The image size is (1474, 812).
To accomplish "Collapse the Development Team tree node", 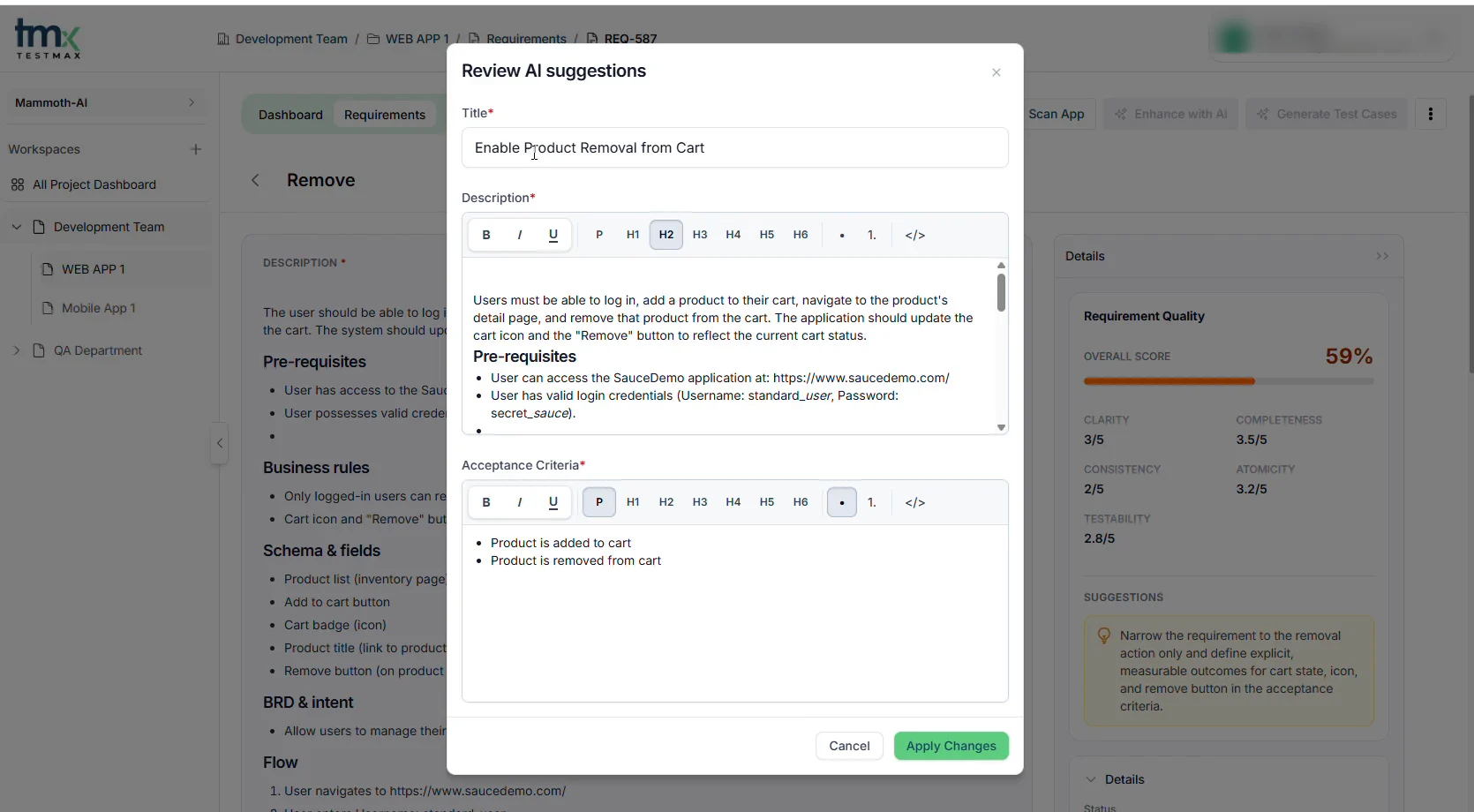I will [16, 227].
